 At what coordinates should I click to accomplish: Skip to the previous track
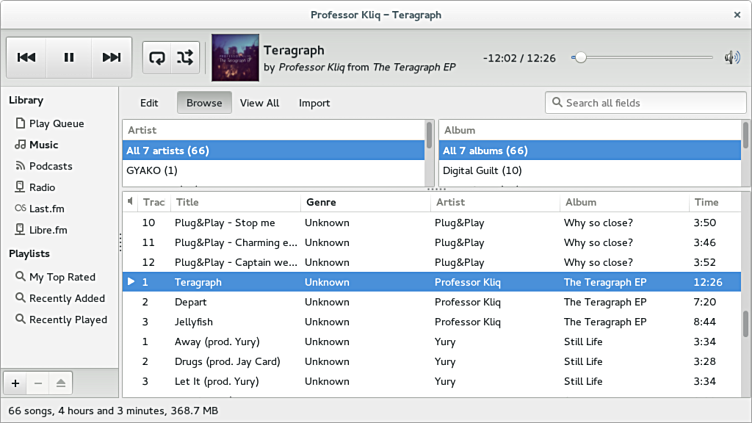[x=27, y=57]
